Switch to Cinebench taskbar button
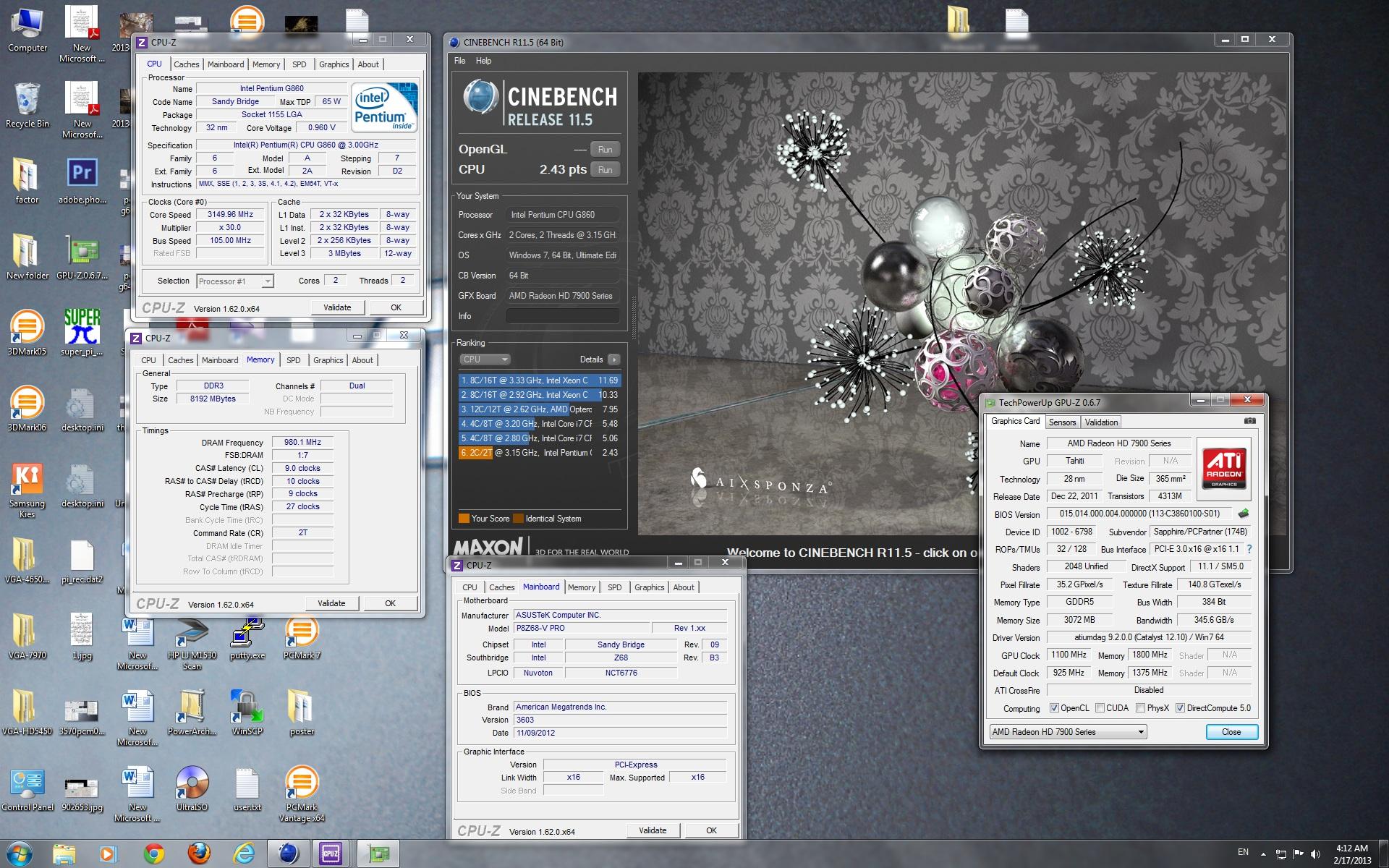Screen dimensions: 1389x868 click(x=288, y=854)
